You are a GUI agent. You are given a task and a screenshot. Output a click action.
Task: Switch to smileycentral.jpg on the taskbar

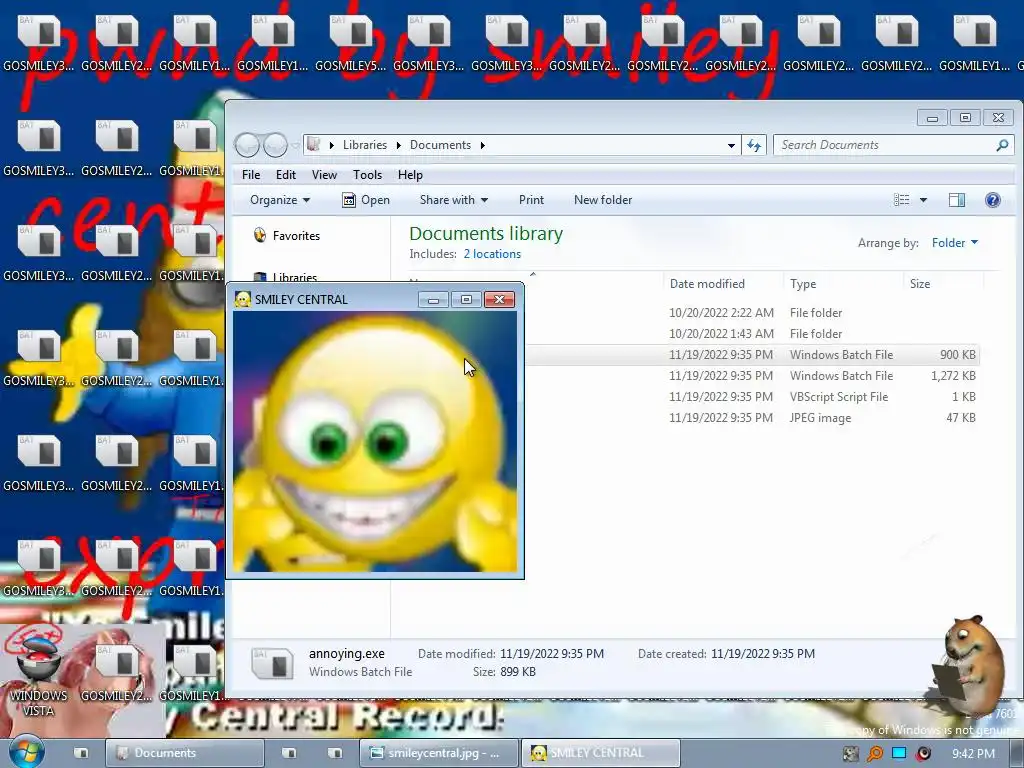click(x=439, y=753)
